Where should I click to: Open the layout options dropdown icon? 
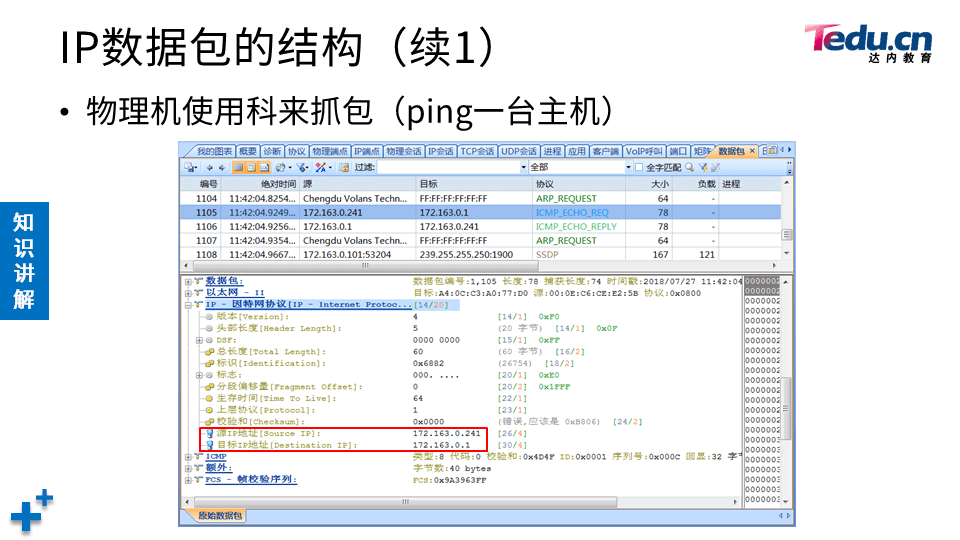coord(282,167)
